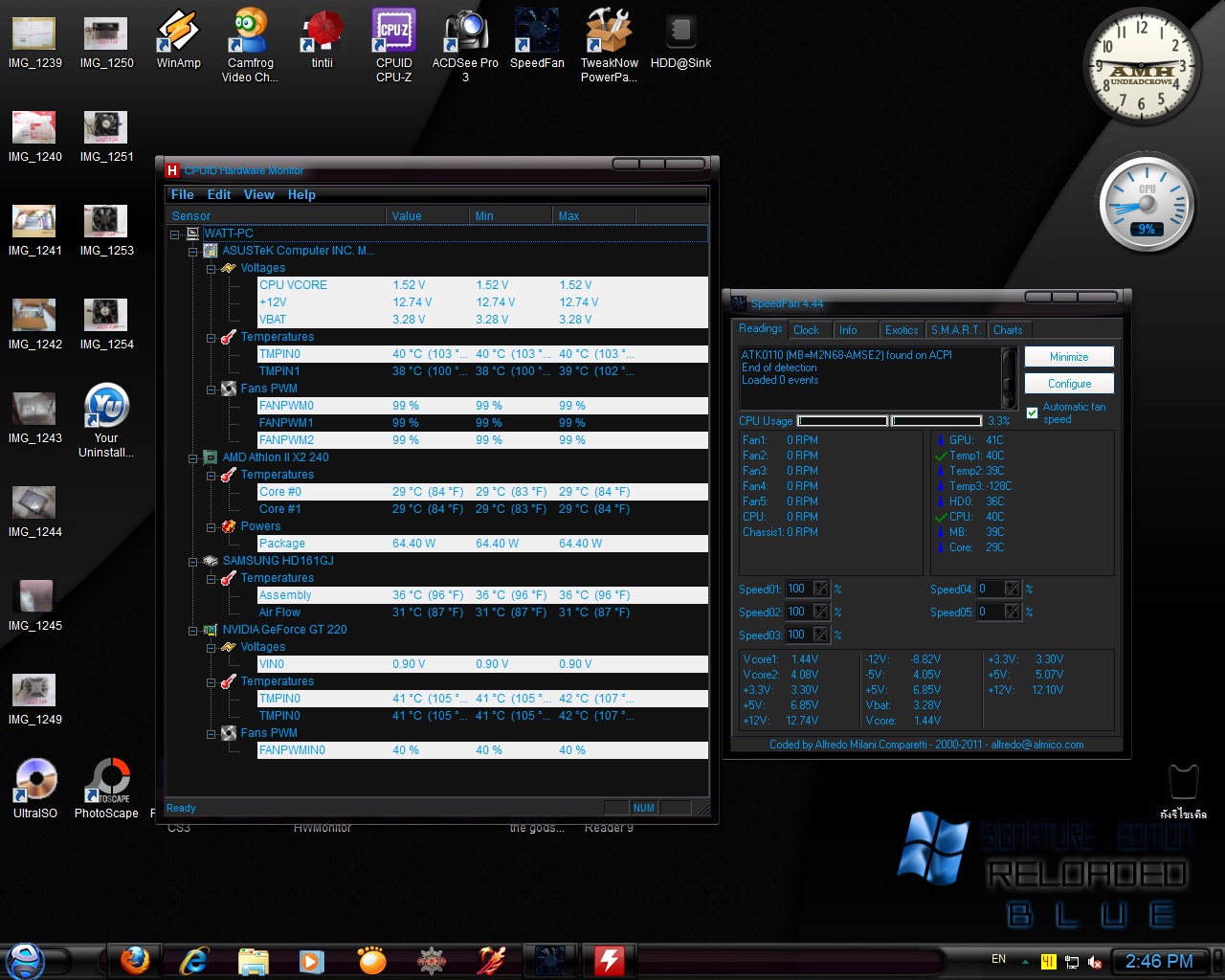1225x980 pixels.
Task: Collapse the Powers node
Action: [x=211, y=526]
